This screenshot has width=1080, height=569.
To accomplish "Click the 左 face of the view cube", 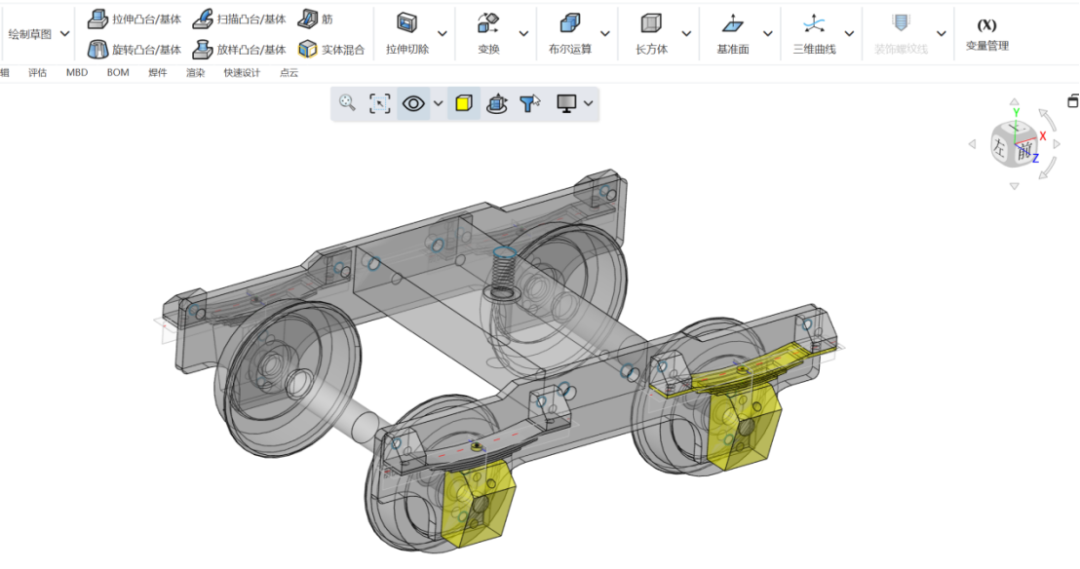I will [999, 147].
